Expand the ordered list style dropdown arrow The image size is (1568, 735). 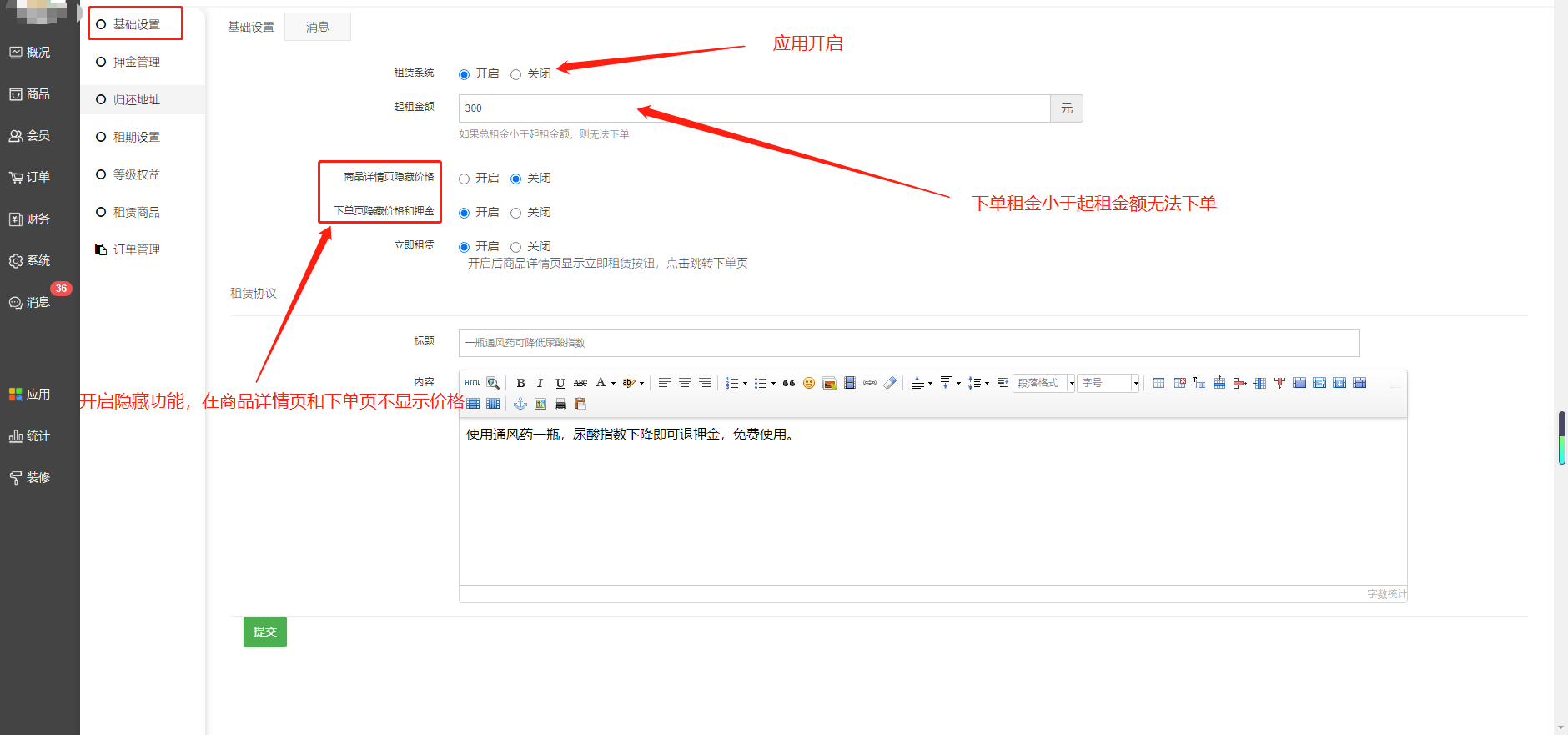[x=745, y=384]
